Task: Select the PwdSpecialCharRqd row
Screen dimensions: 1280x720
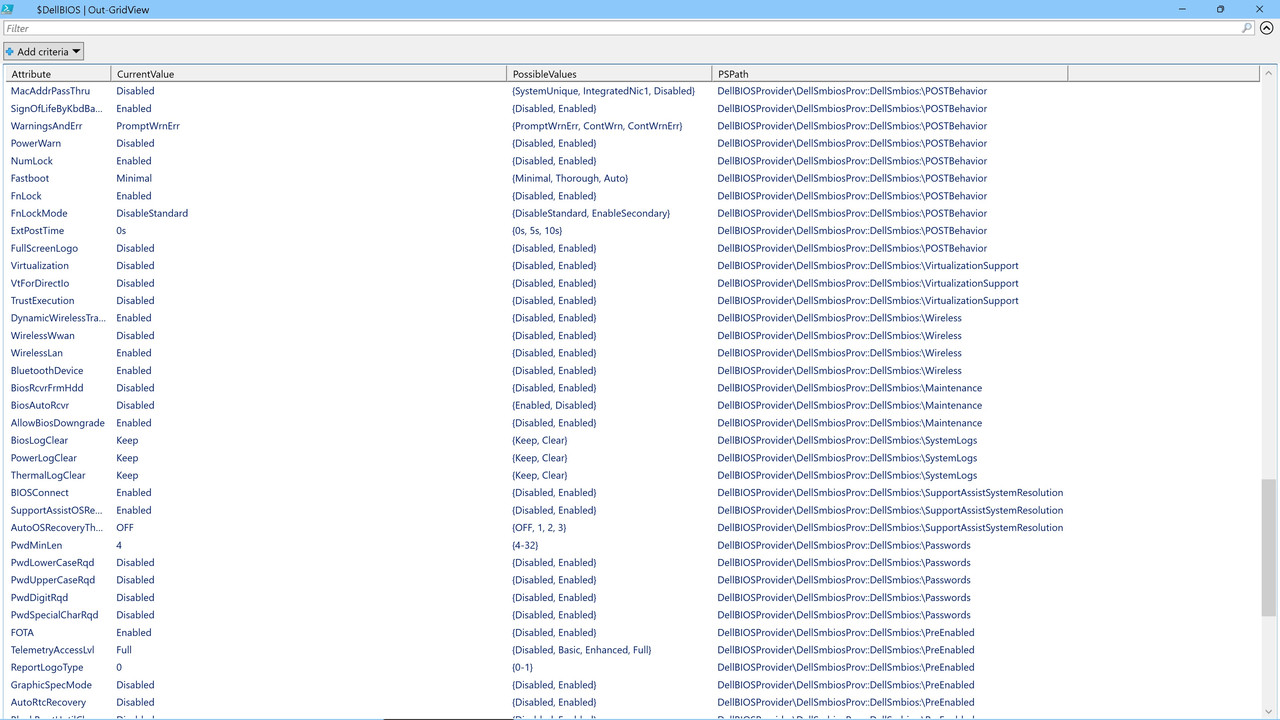Action: (x=632, y=615)
